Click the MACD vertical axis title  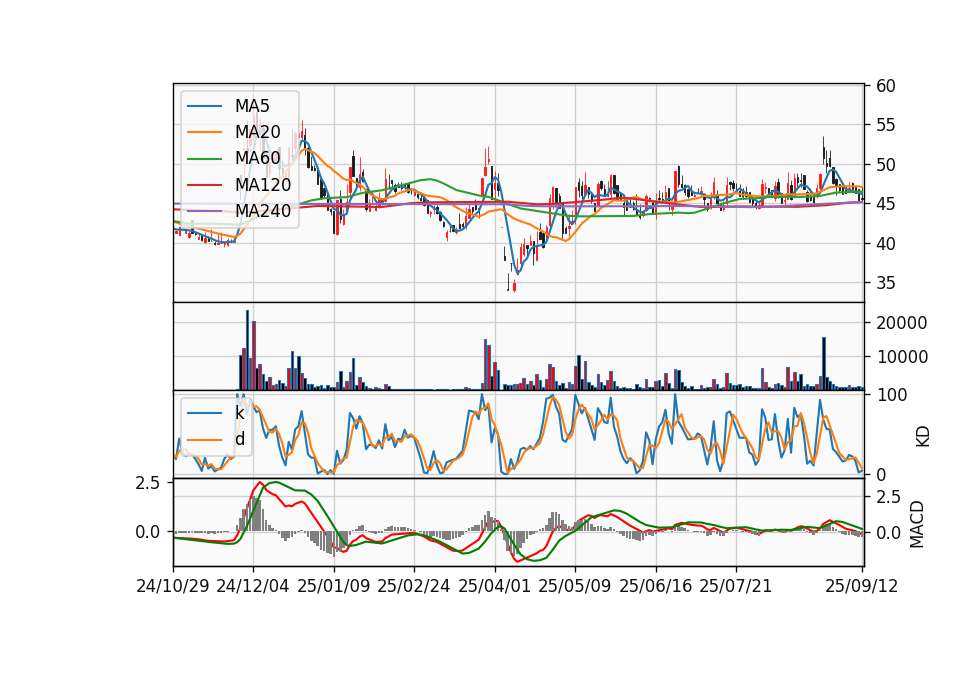917,525
